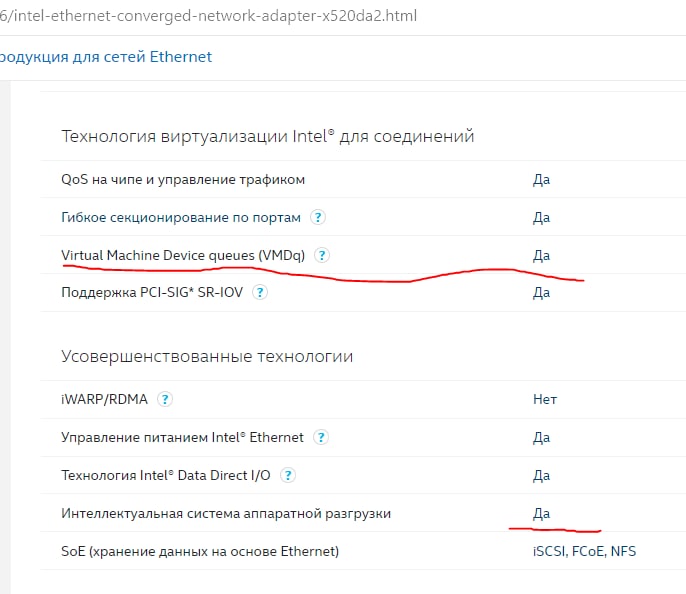Open question mark next to Поддержка PCI-SIG SR-IOV
The height and width of the screenshot is (594, 686).
tap(260, 292)
